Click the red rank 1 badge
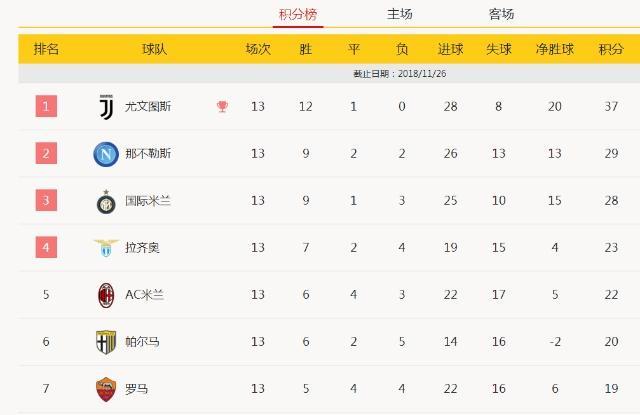The width and height of the screenshot is (640, 415). 47,106
